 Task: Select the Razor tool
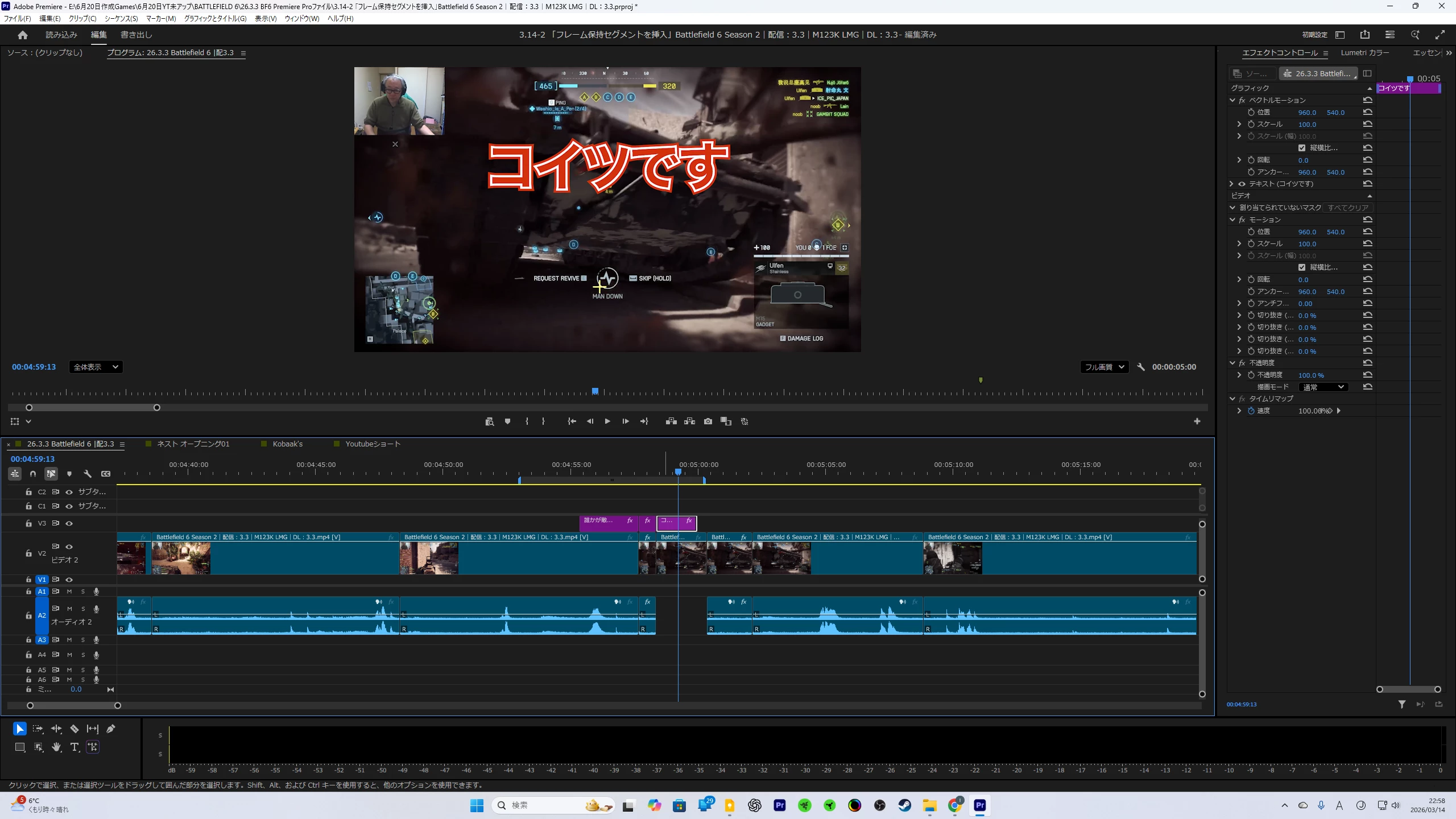74,729
